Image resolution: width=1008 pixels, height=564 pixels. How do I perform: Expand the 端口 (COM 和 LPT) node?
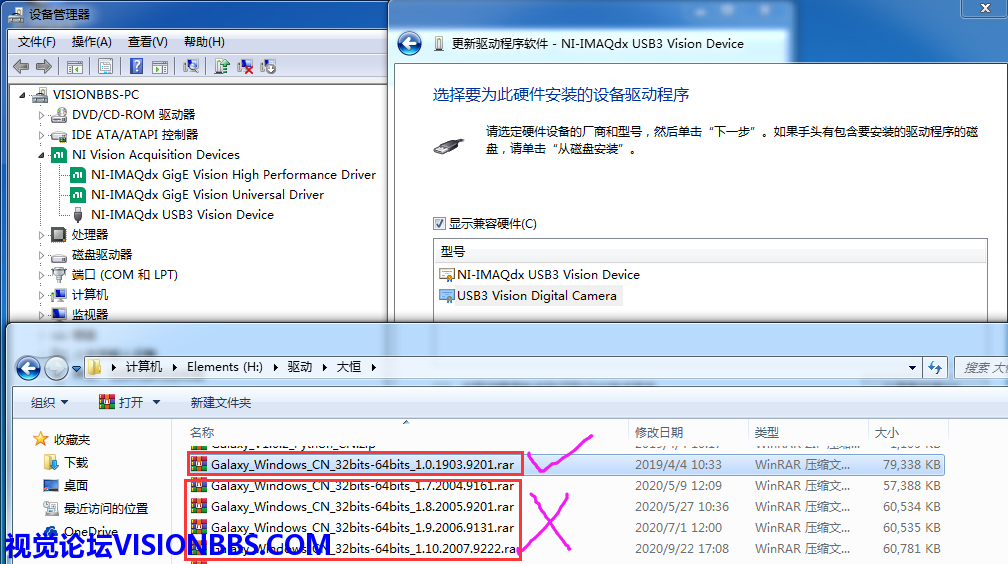coord(42,275)
